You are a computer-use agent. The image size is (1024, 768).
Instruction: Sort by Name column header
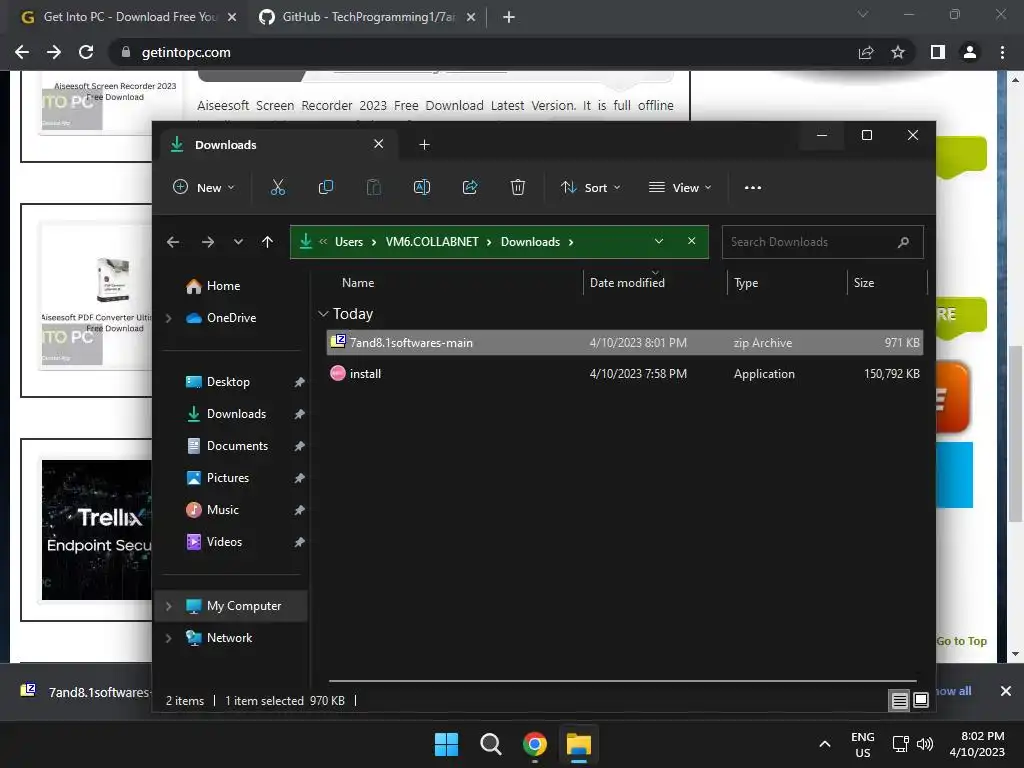pyautogui.click(x=358, y=283)
